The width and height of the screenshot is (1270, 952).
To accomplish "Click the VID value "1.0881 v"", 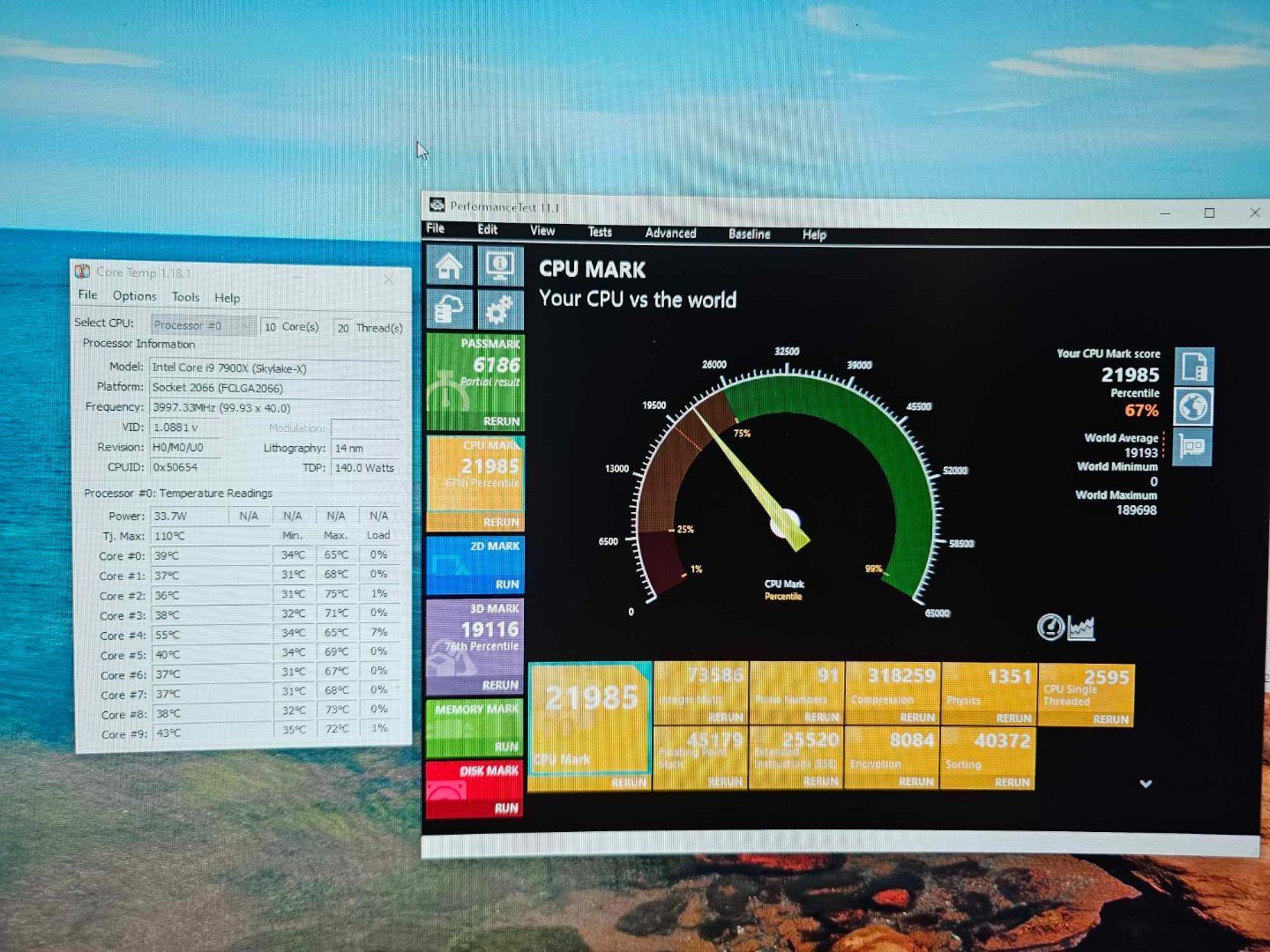I will click(x=185, y=428).
